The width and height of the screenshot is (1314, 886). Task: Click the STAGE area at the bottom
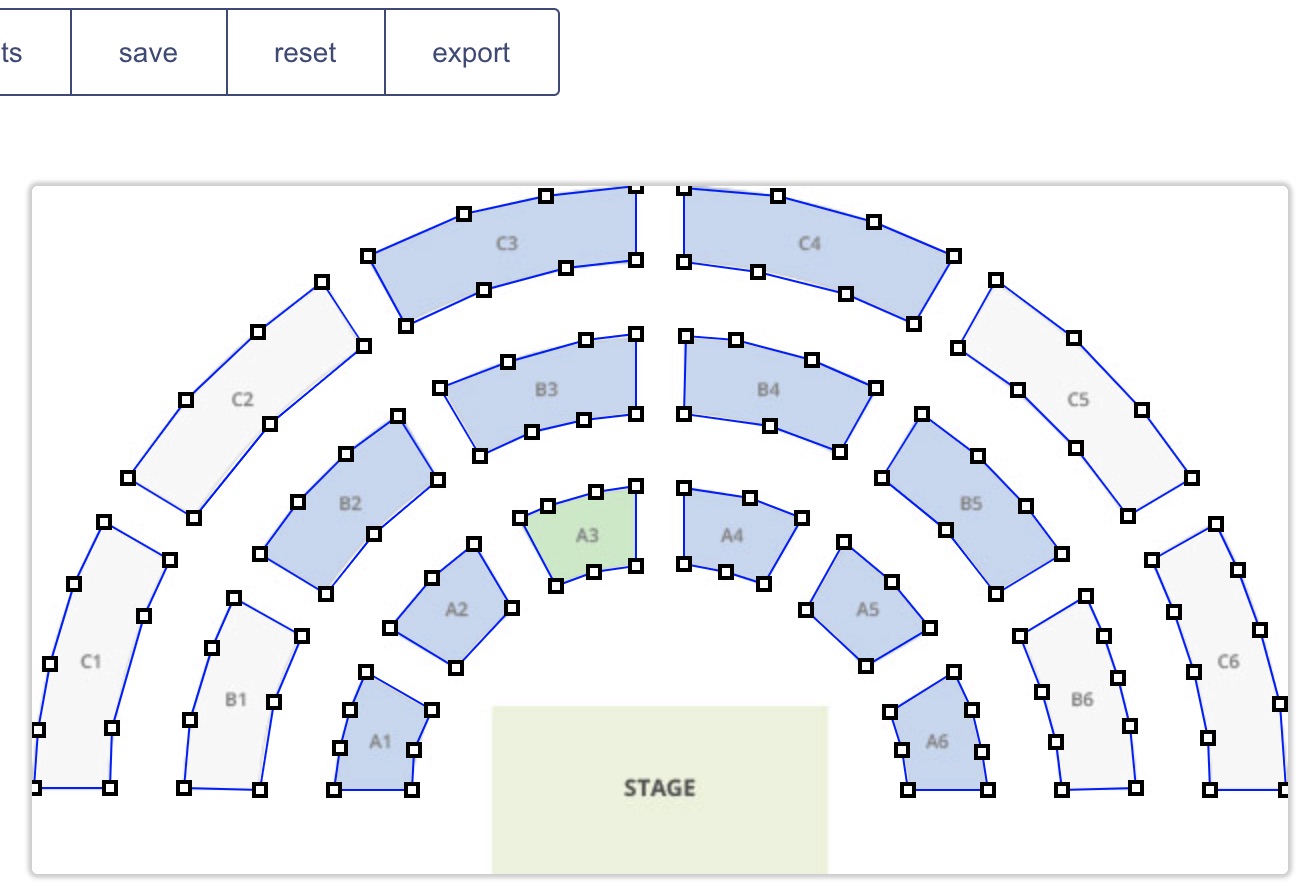[659, 788]
